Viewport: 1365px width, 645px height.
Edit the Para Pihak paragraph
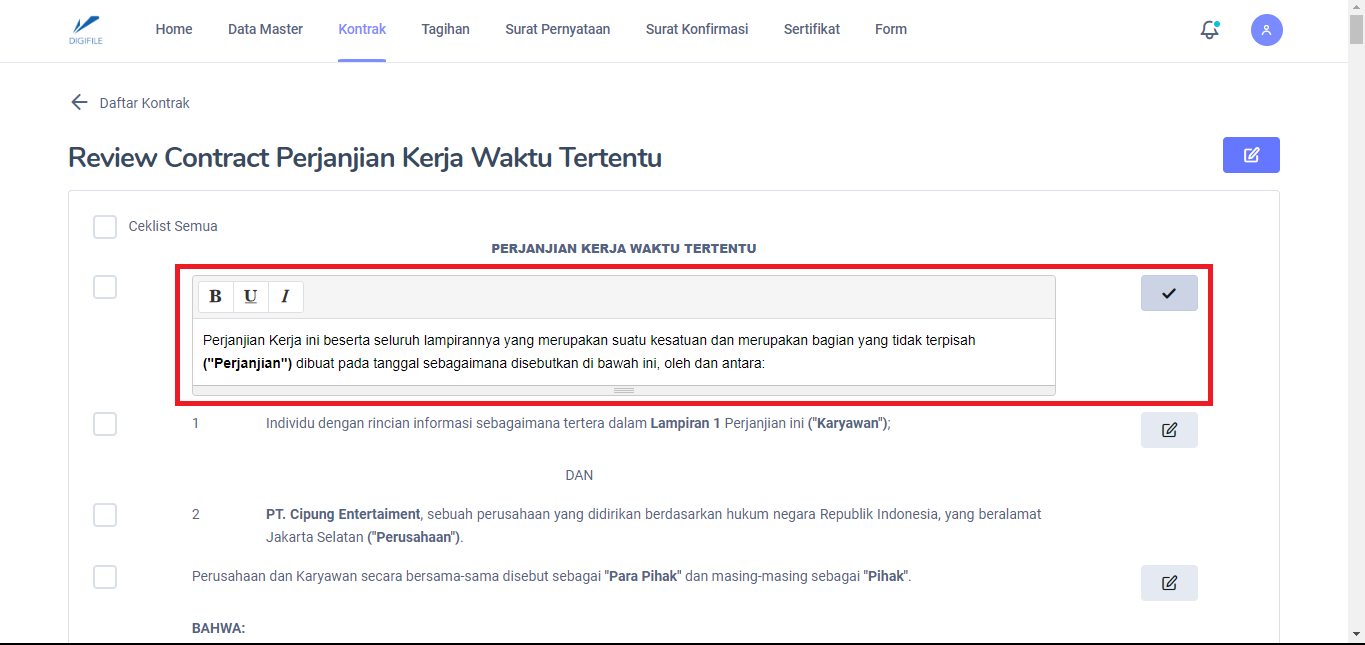[1168, 583]
